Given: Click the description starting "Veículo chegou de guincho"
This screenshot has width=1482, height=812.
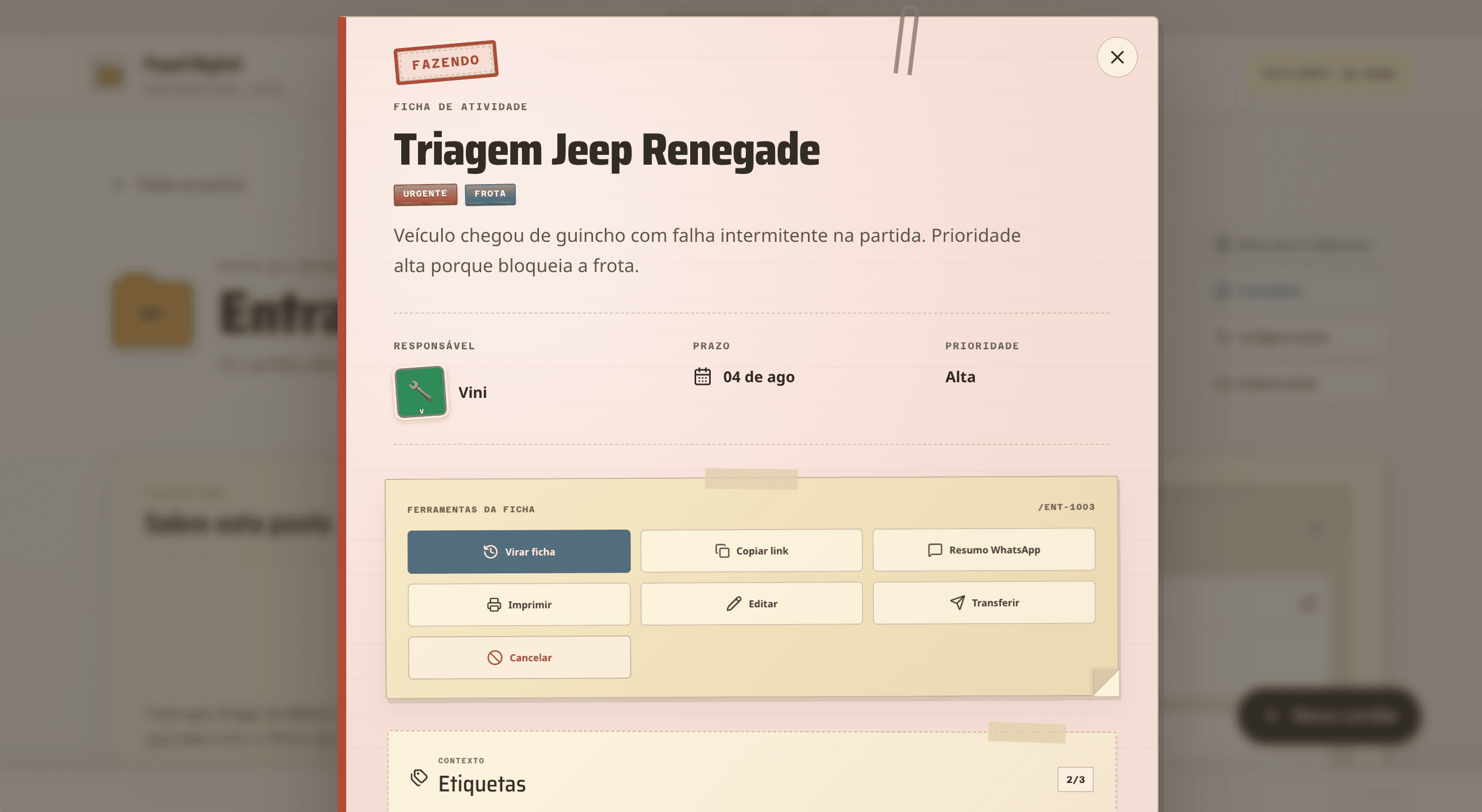Looking at the screenshot, I should coord(707,250).
